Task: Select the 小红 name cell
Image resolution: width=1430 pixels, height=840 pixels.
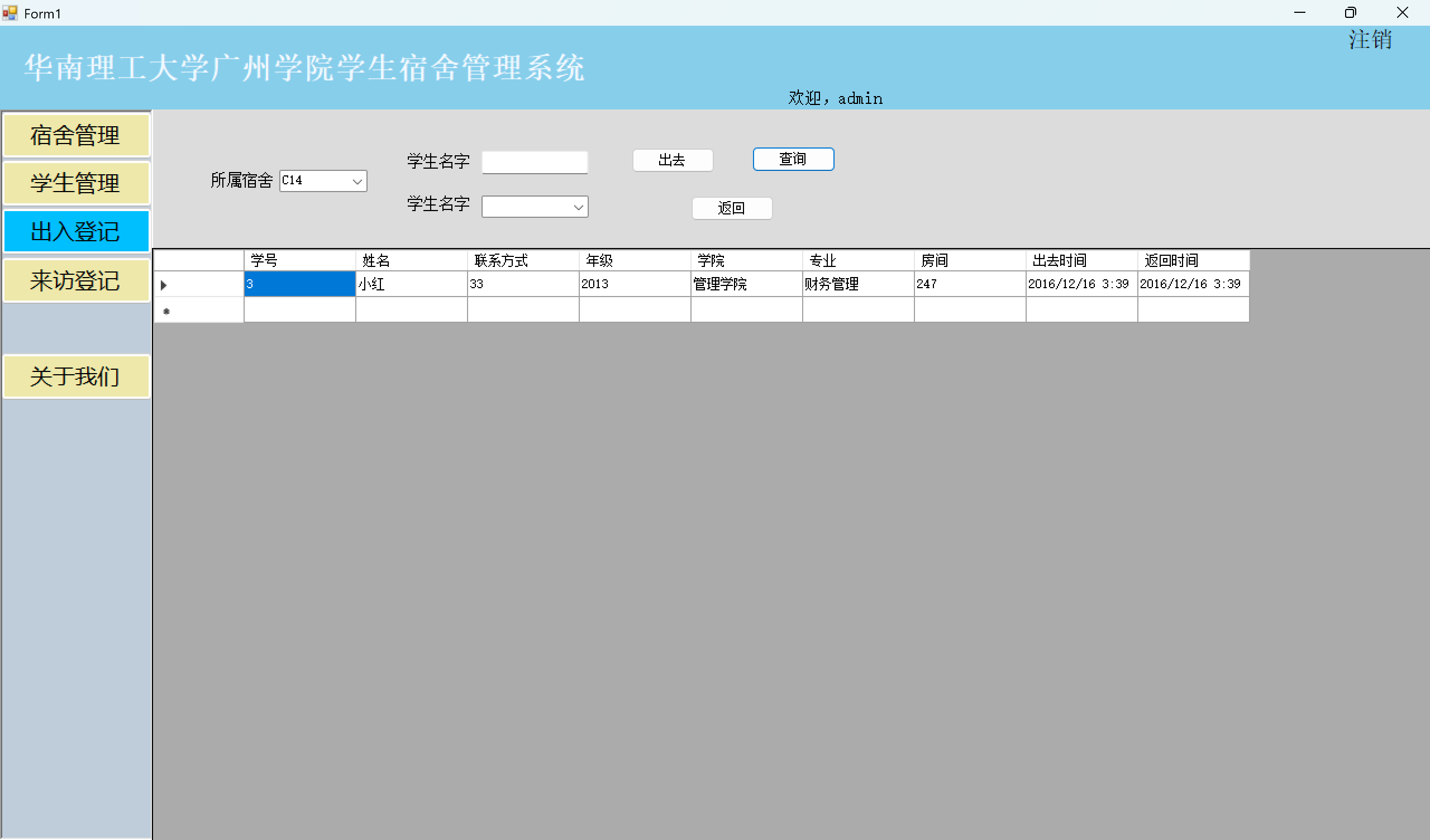Action: coord(411,284)
